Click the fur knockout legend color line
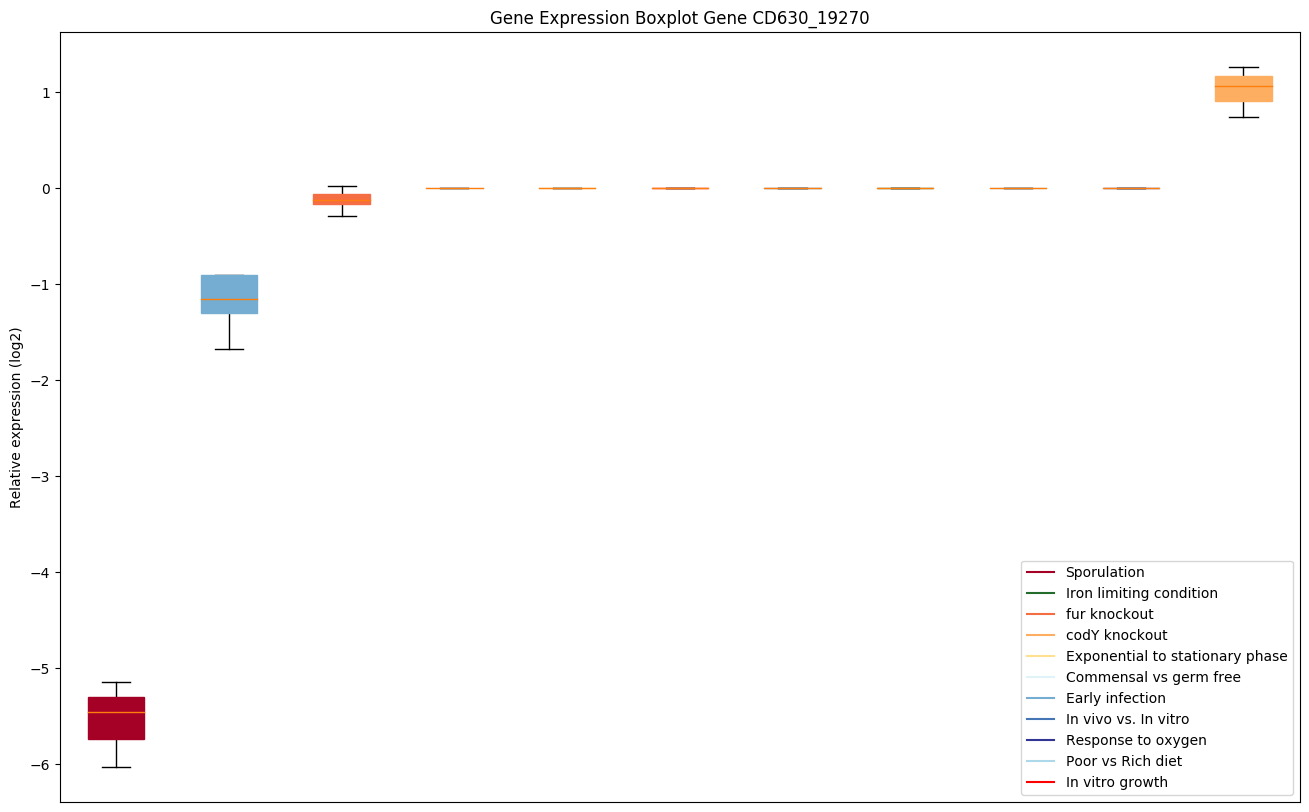Screen dimensions: 1309x812 [1040, 614]
